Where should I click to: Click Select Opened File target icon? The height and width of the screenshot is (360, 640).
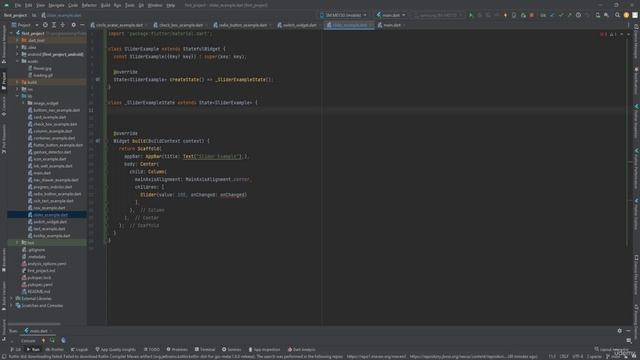coord(45,25)
